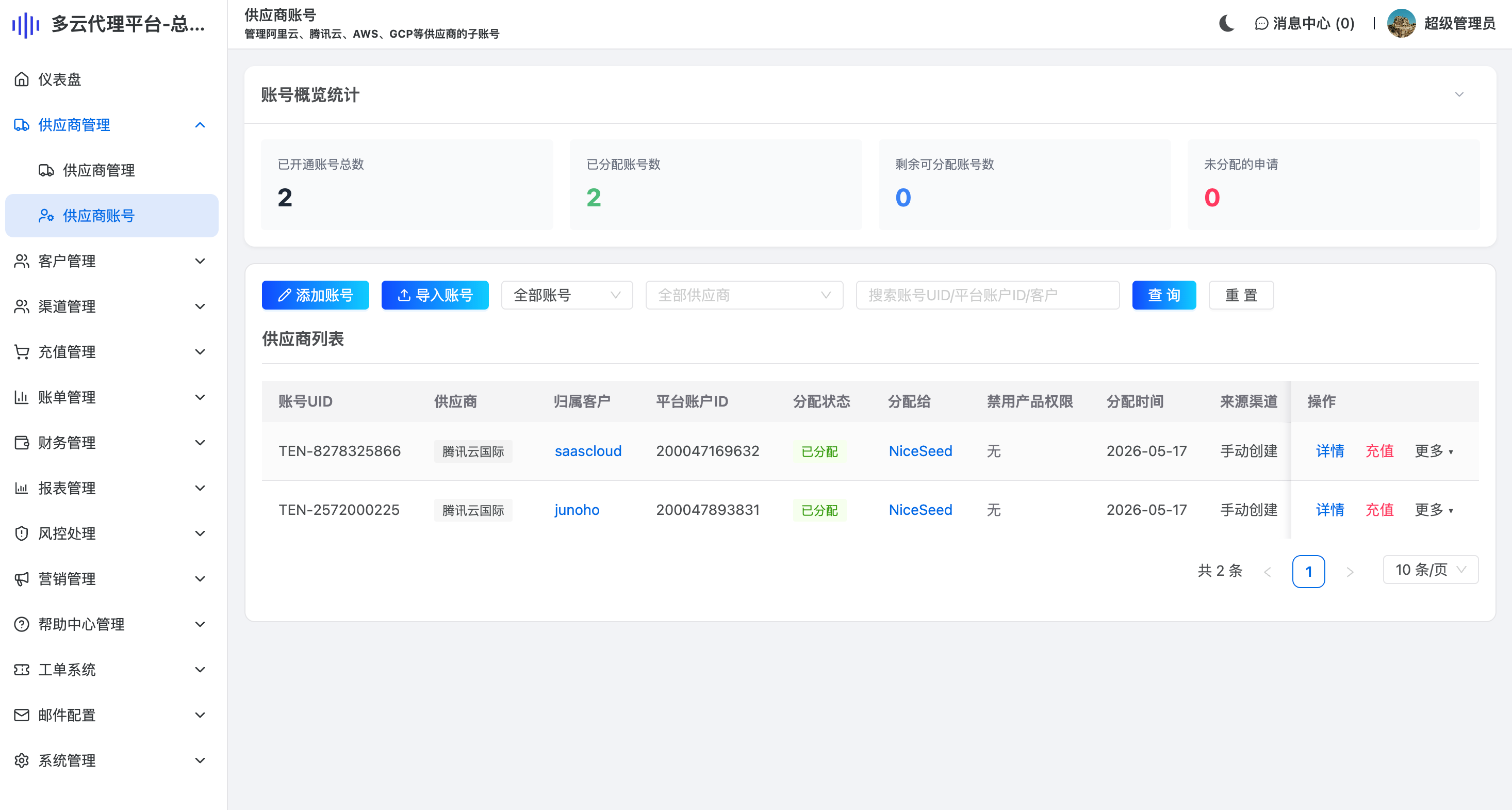Click the channel management icon

(x=22, y=306)
